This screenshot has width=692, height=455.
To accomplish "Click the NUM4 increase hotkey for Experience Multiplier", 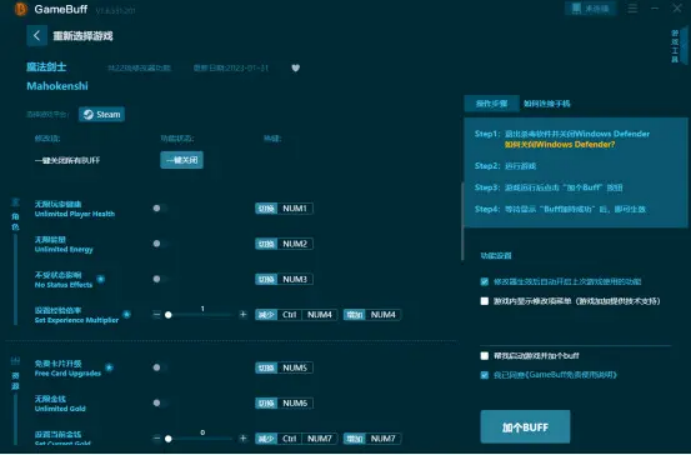I will [x=372, y=315].
